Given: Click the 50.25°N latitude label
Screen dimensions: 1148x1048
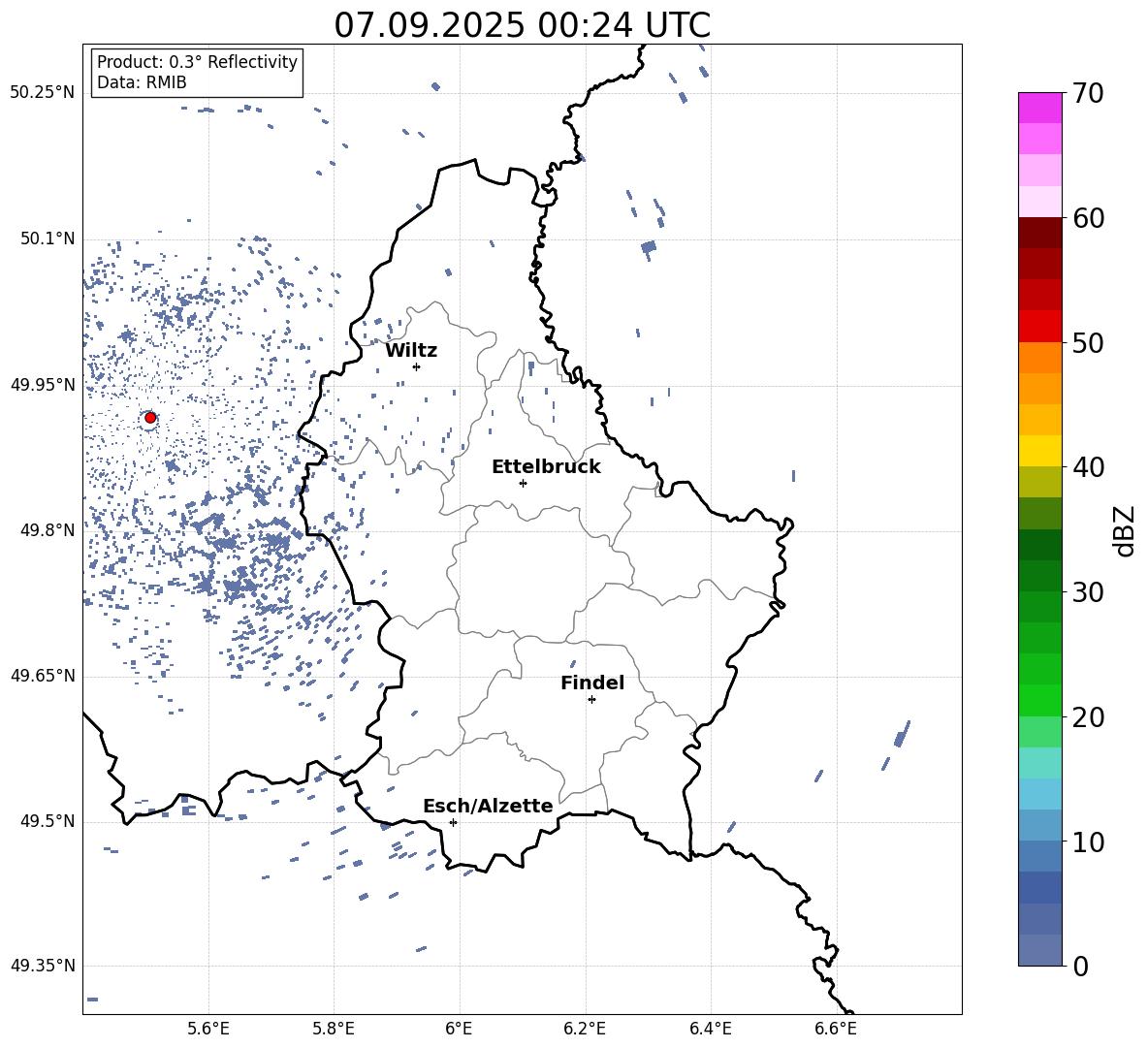Looking at the screenshot, I should click(43, 93).
